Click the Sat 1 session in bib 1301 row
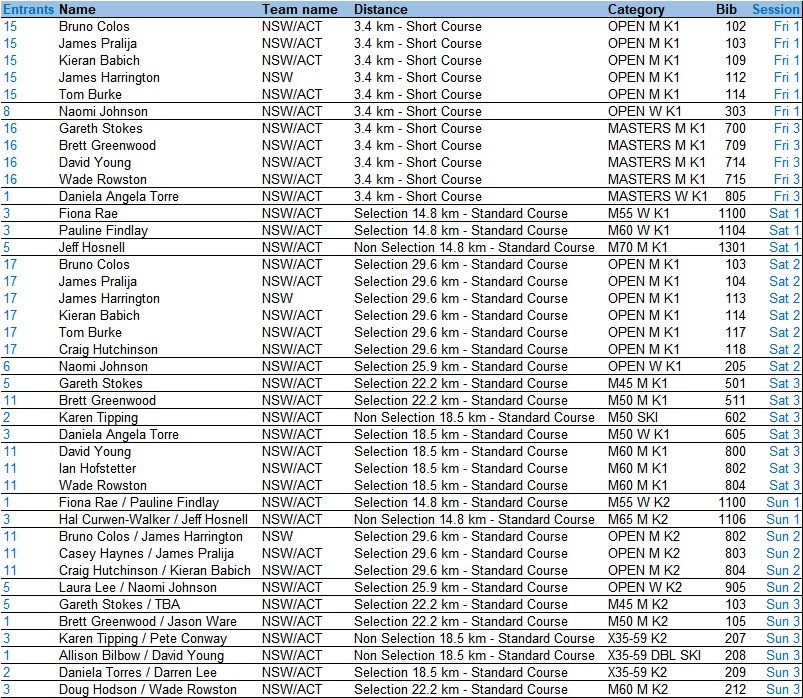Image resolution: width=803 pixels, height=698 pixels. [x=784, y=248]
